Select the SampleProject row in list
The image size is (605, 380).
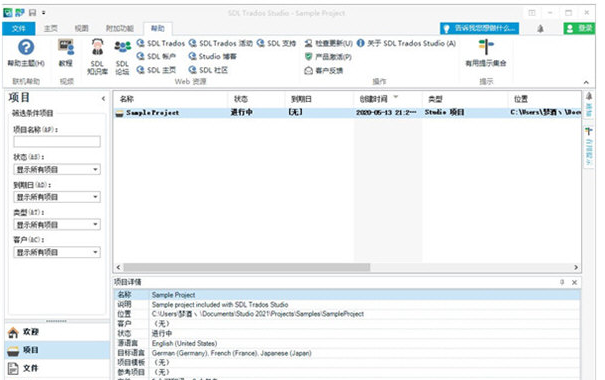tap(347, 113)
